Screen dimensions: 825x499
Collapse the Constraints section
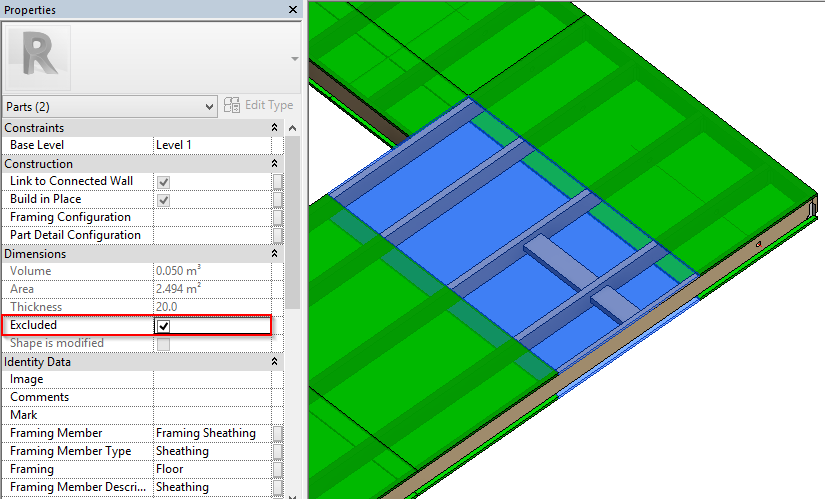coord(274,128)
